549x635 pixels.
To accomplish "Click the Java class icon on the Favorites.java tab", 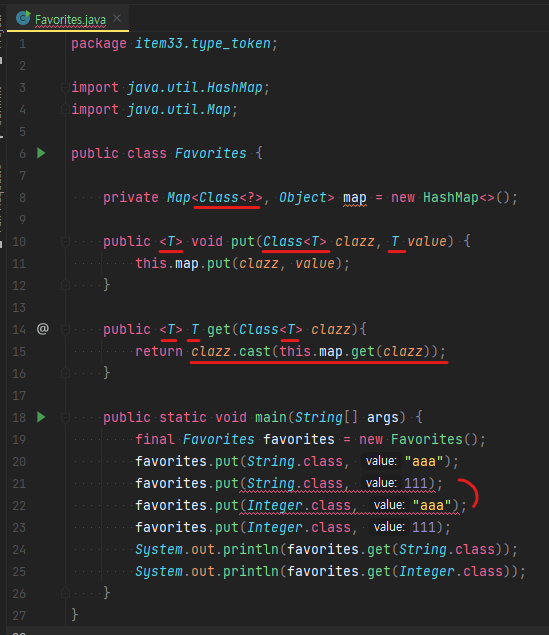I will pos(23,18).
